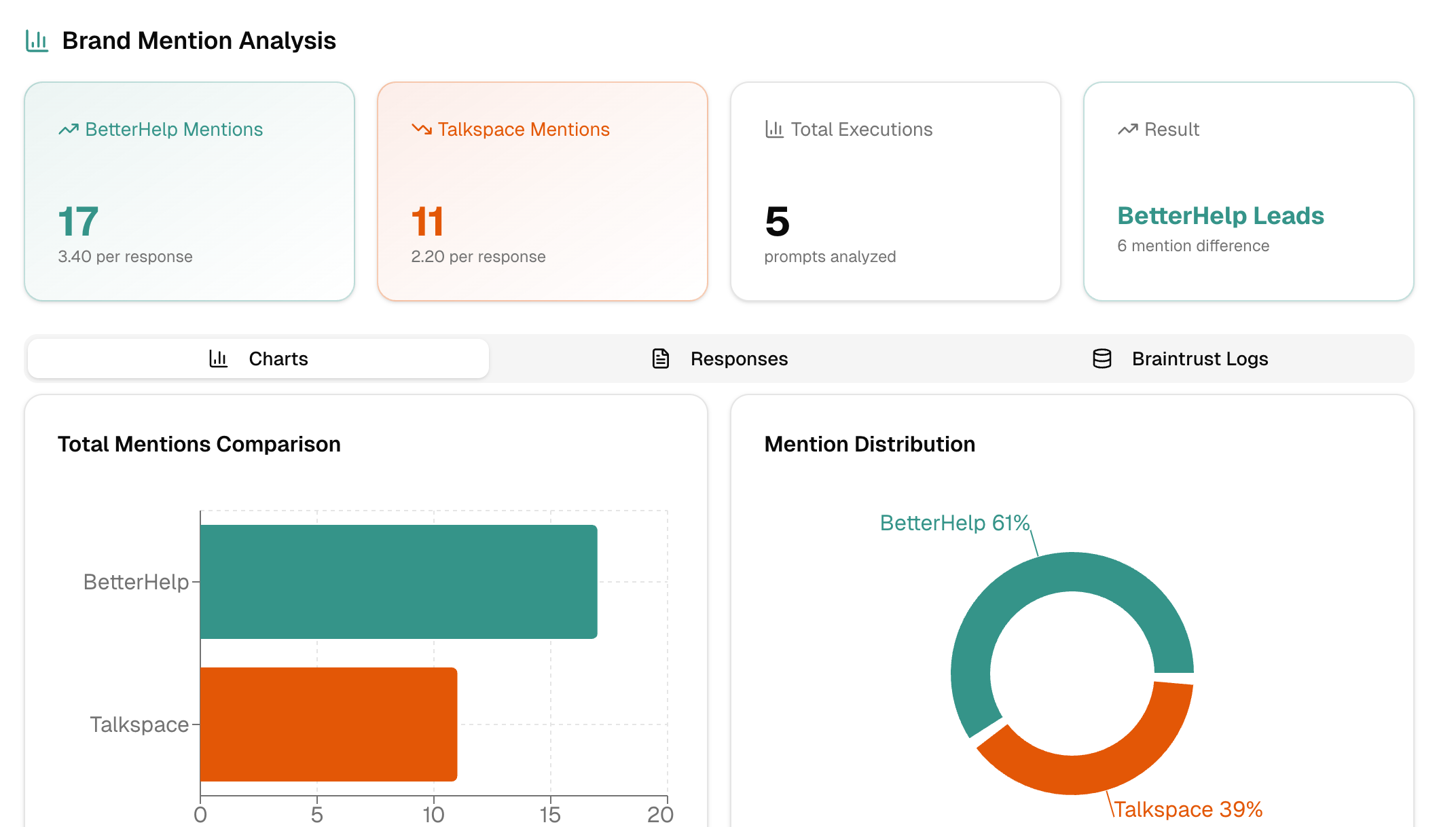Click the bar chart icon beside Brand Mention Analysis

point(37,41)
